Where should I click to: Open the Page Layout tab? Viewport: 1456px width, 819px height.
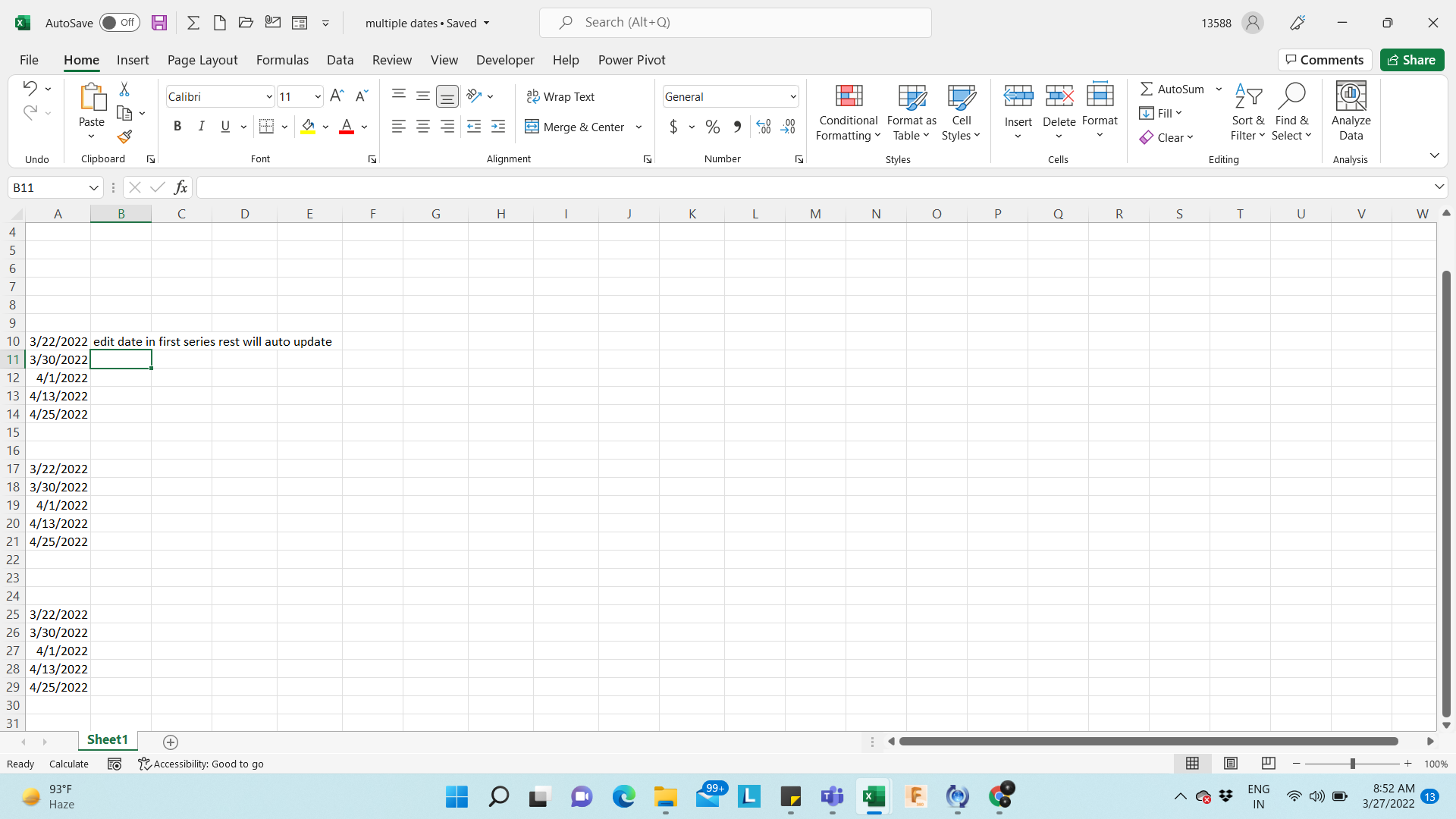pyautogui.click(x=202, y=60)
